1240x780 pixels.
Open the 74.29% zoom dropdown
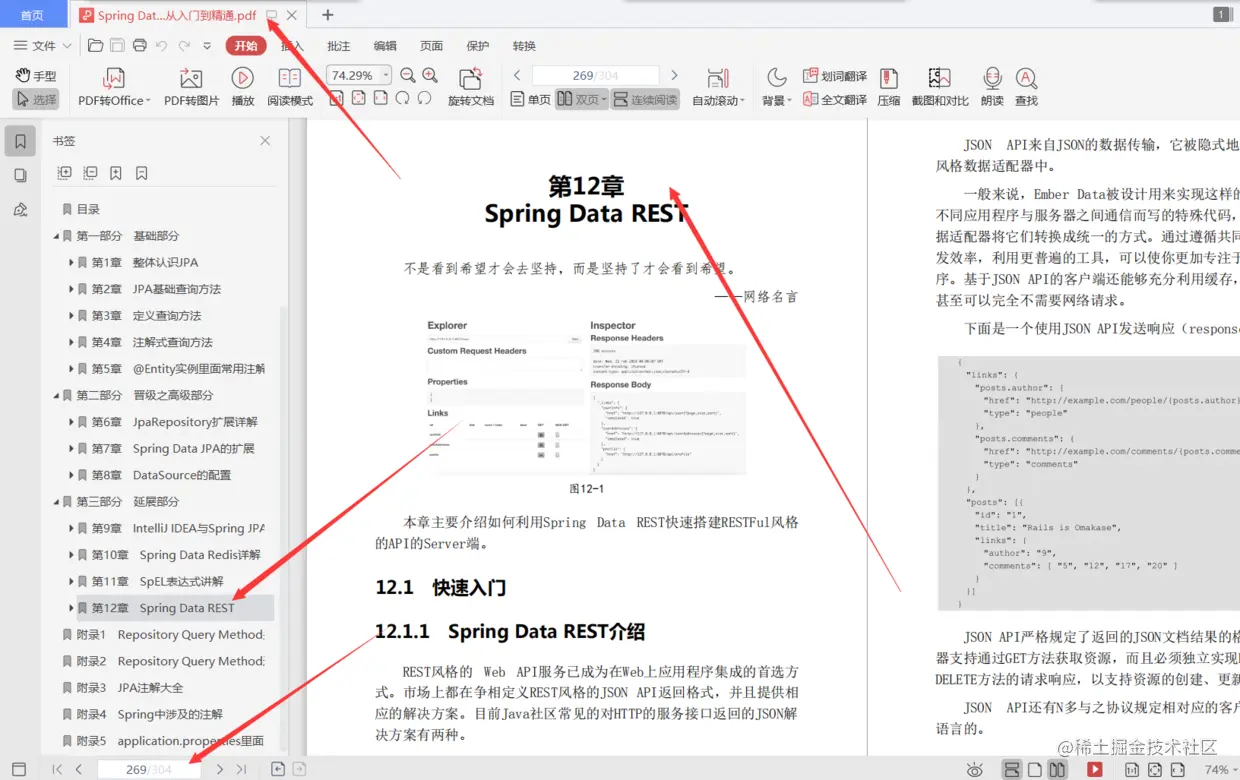tap(386, 76)
